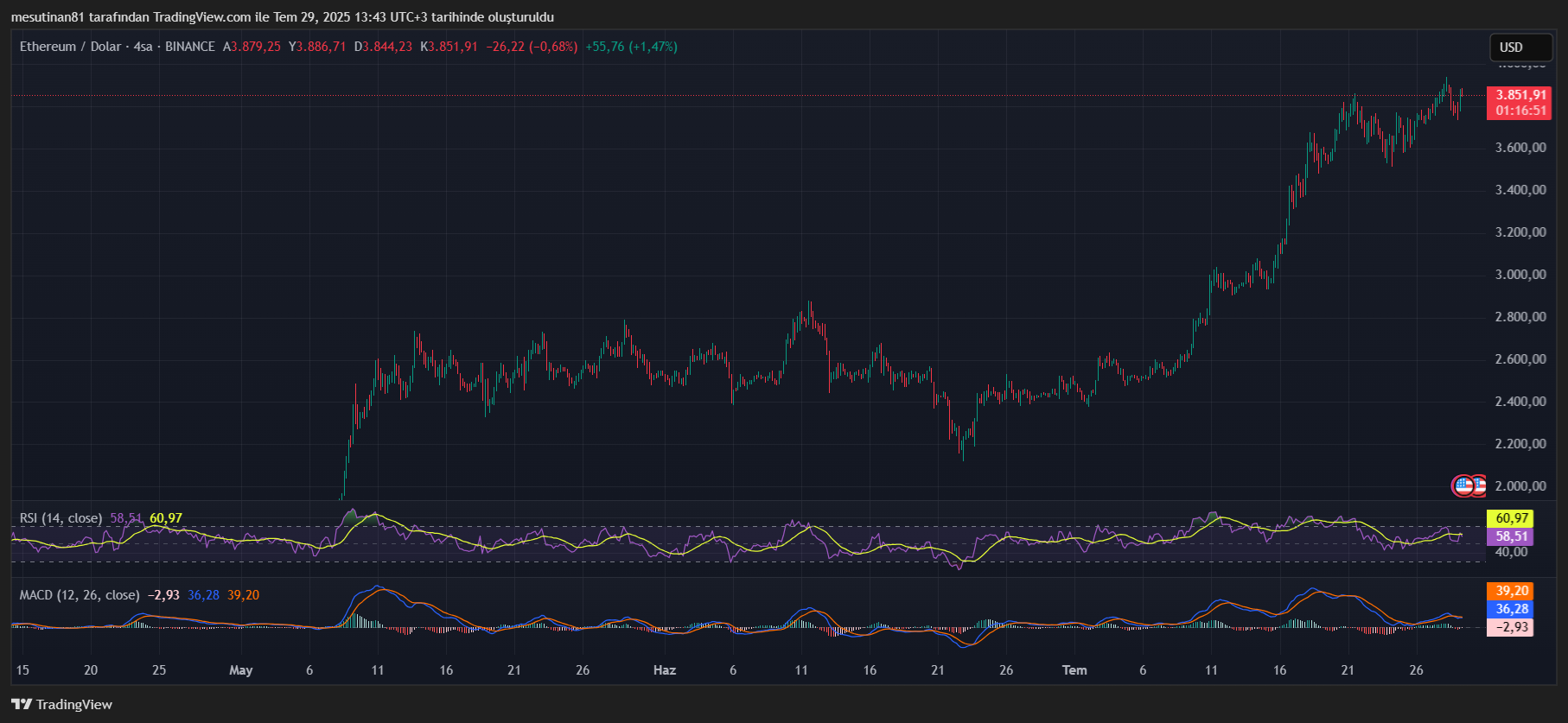
Task: Open the USD currency selector button
Action: 1520,48
